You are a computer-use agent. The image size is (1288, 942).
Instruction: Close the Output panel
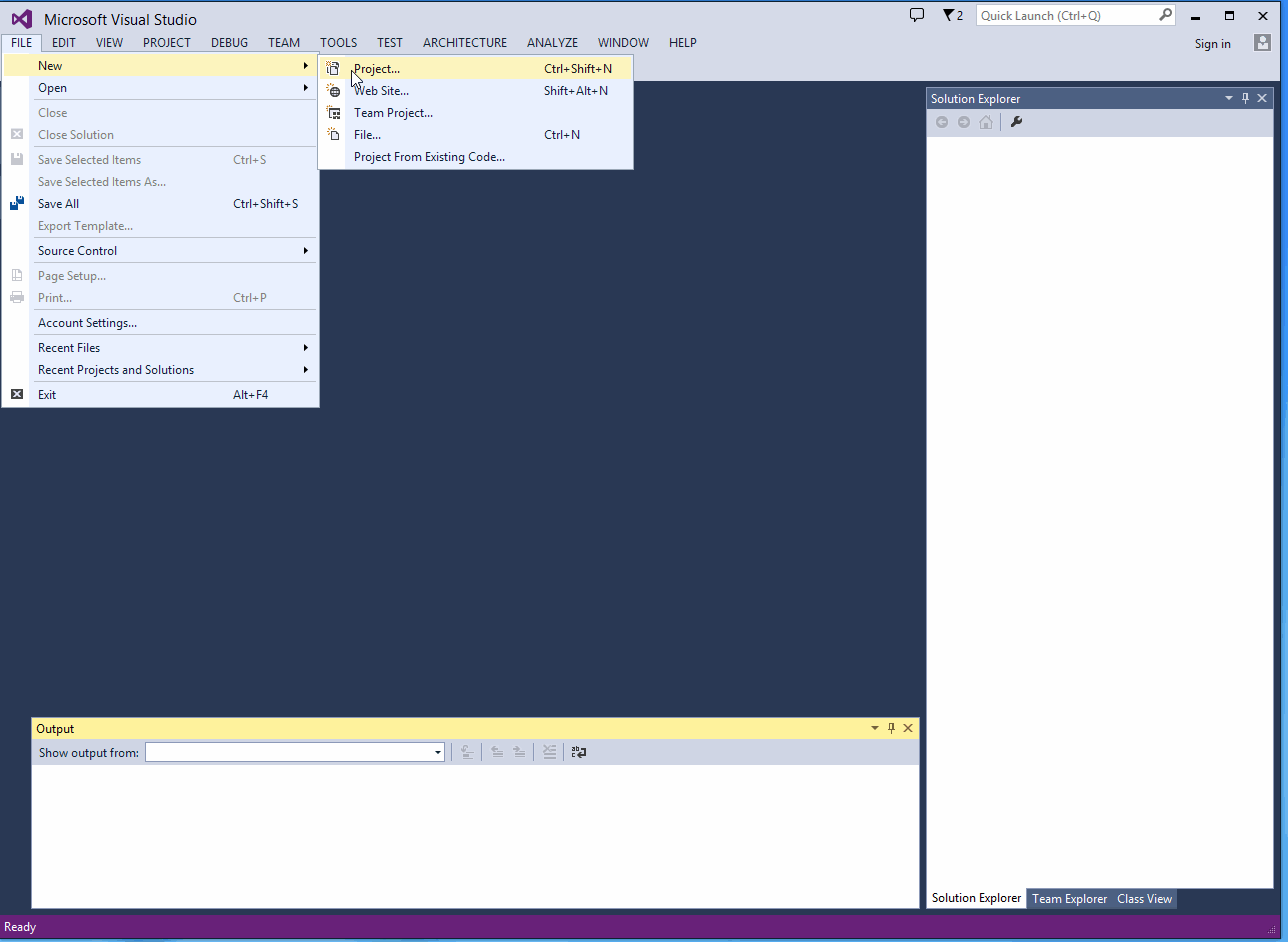tap(908, 728)
